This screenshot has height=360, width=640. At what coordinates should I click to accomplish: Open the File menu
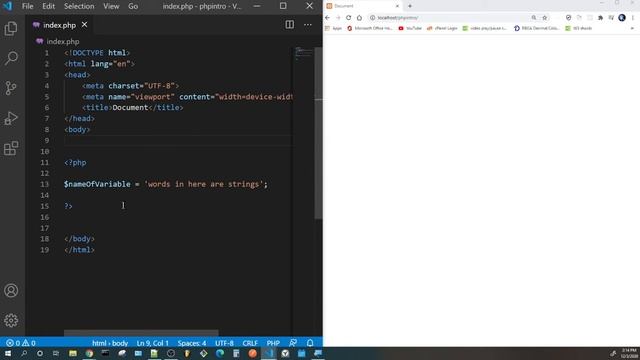point(27,6)
